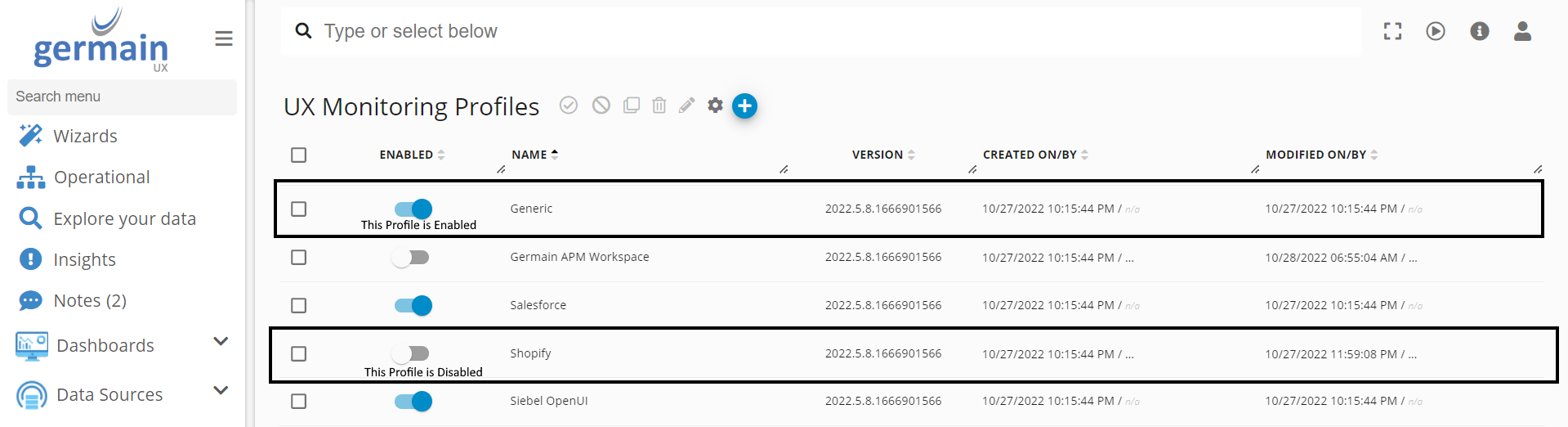Sort the table by Version column

(x=878, y=155)
